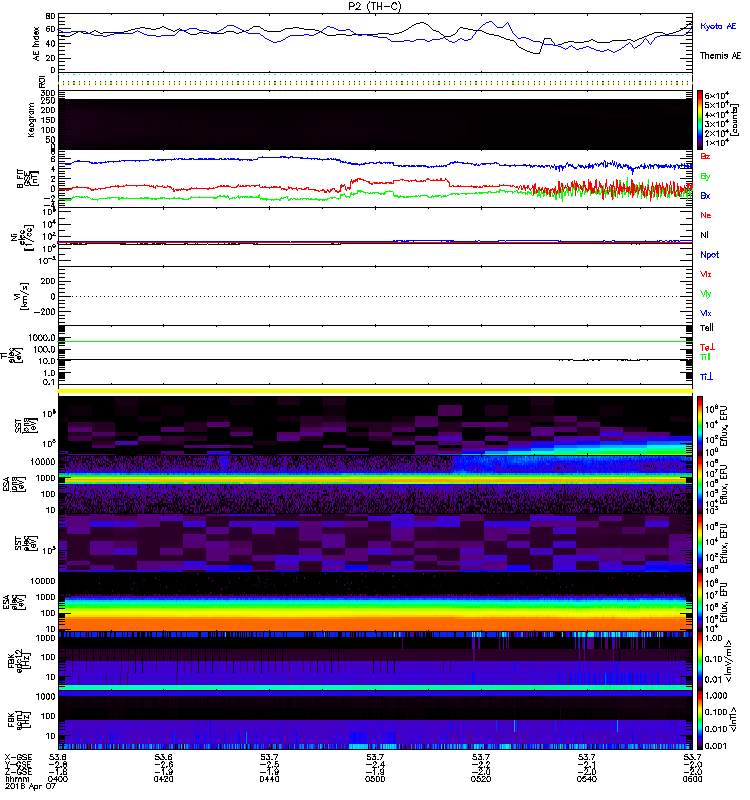Select the green By legend label
Viewport: 750px width, 800px height.
point(704,177)
